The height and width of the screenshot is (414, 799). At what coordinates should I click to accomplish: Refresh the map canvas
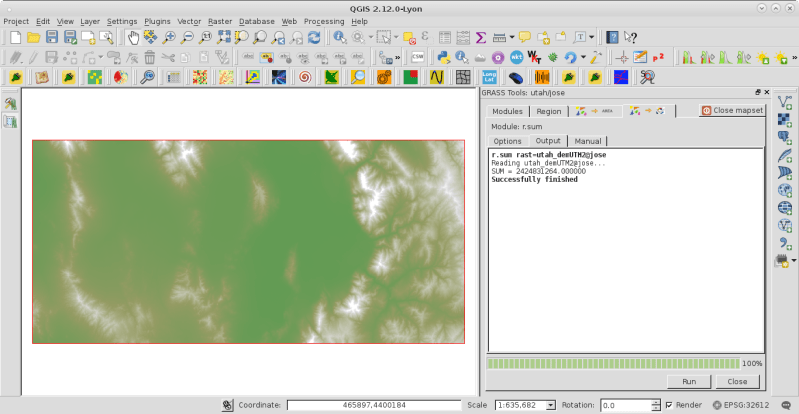click(x=314, y=37)
